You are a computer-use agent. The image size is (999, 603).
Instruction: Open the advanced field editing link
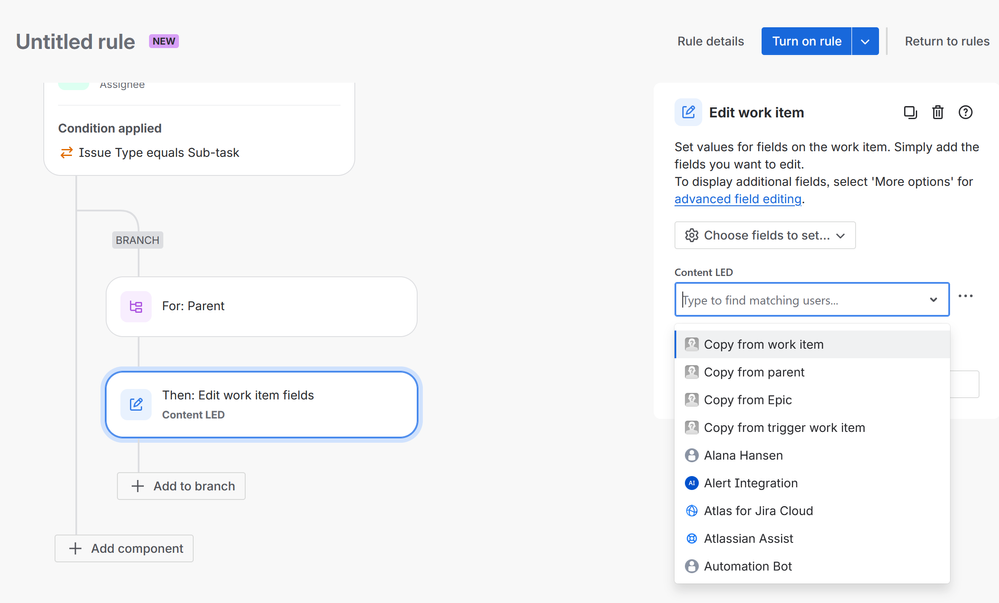click(x=738, y=199)
